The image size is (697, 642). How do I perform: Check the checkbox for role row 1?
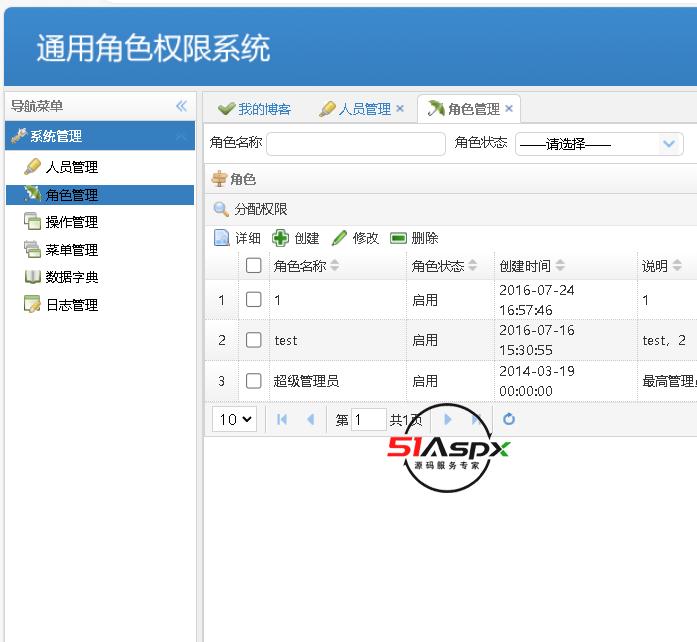253,300
